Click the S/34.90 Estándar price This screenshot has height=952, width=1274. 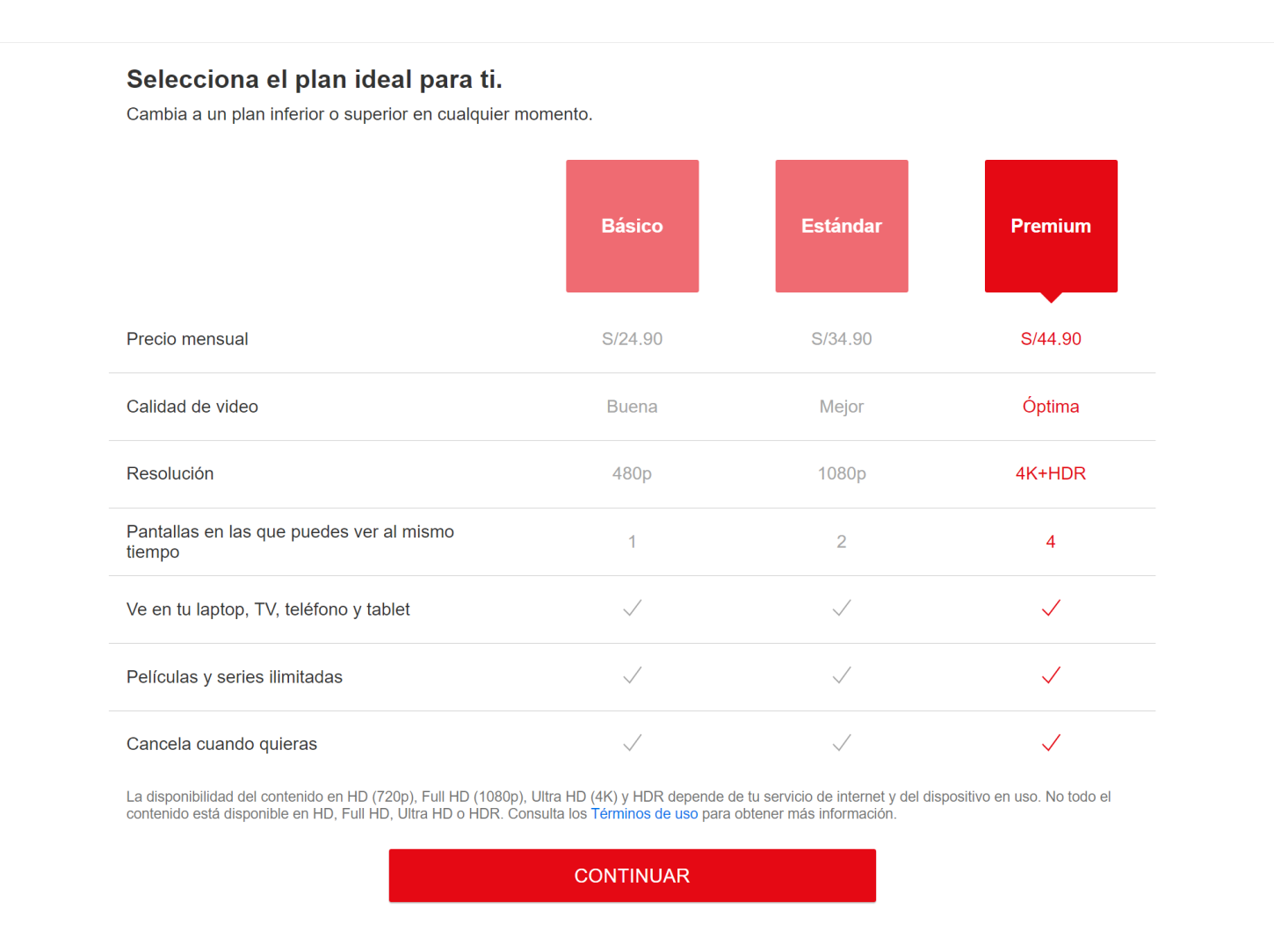(842, 339)
